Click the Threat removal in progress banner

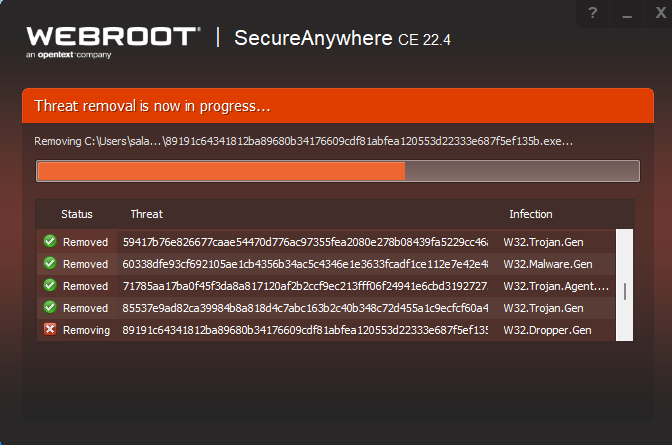pos(338,105)
